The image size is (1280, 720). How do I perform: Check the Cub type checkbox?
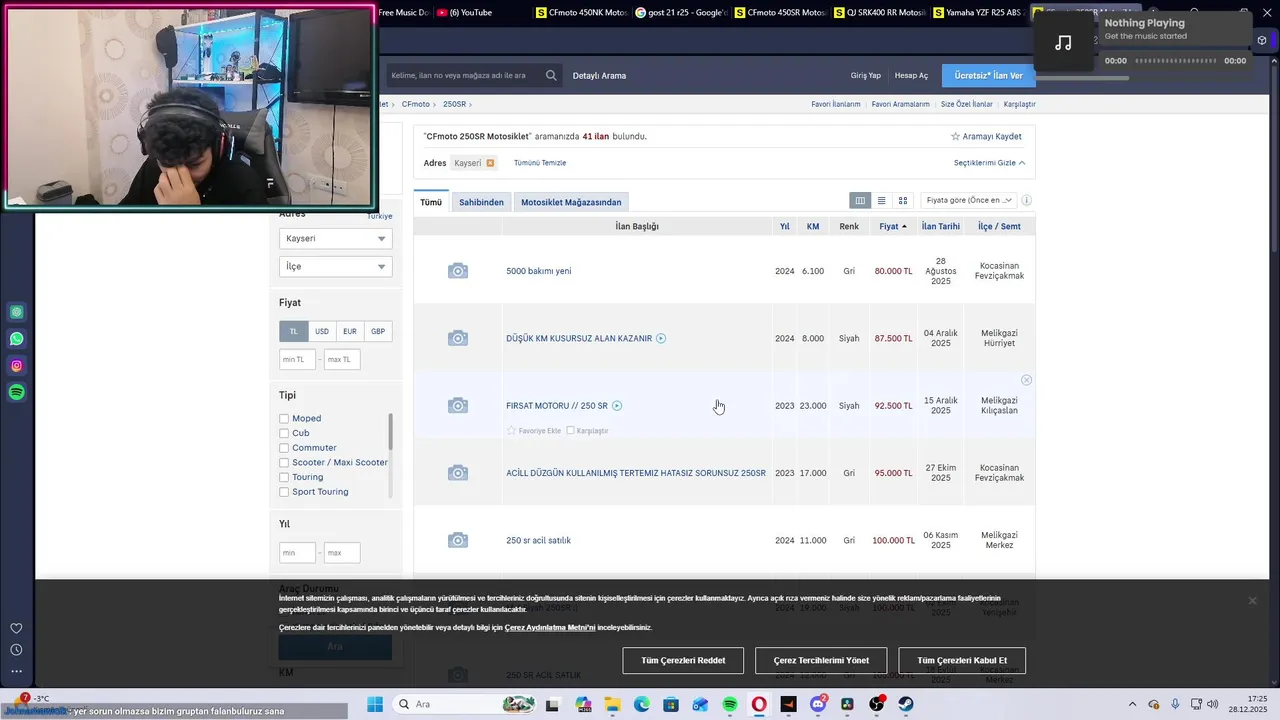[x=284, y=434]
